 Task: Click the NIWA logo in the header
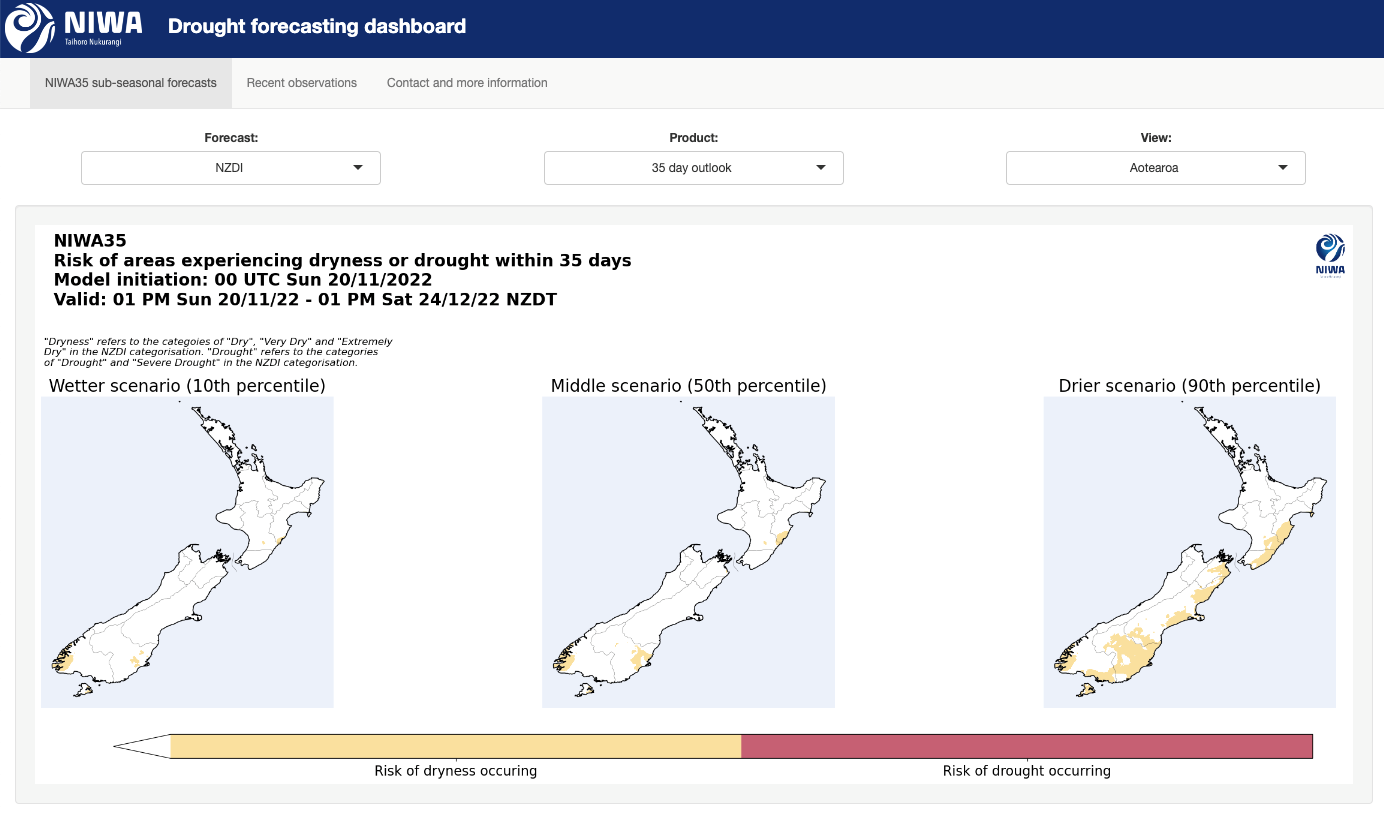(x=30, y=28)
